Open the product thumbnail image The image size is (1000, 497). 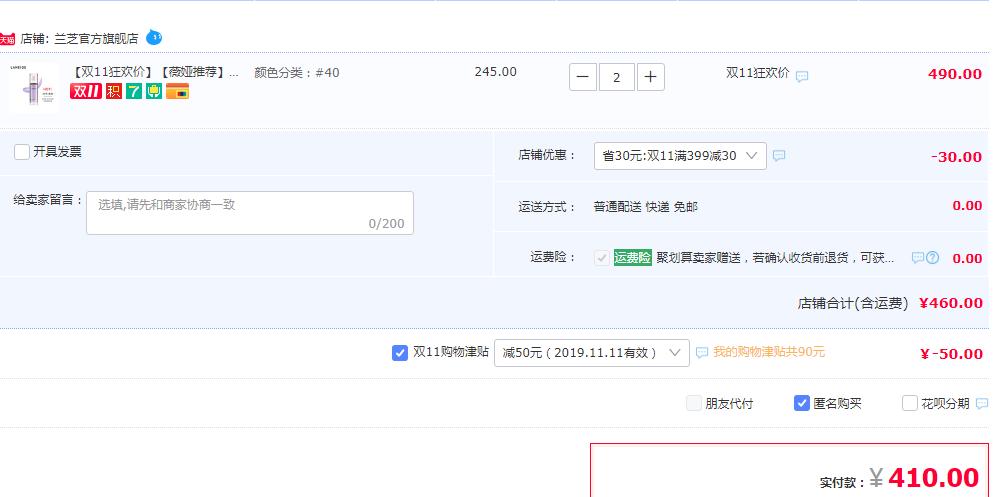[33, 88]
